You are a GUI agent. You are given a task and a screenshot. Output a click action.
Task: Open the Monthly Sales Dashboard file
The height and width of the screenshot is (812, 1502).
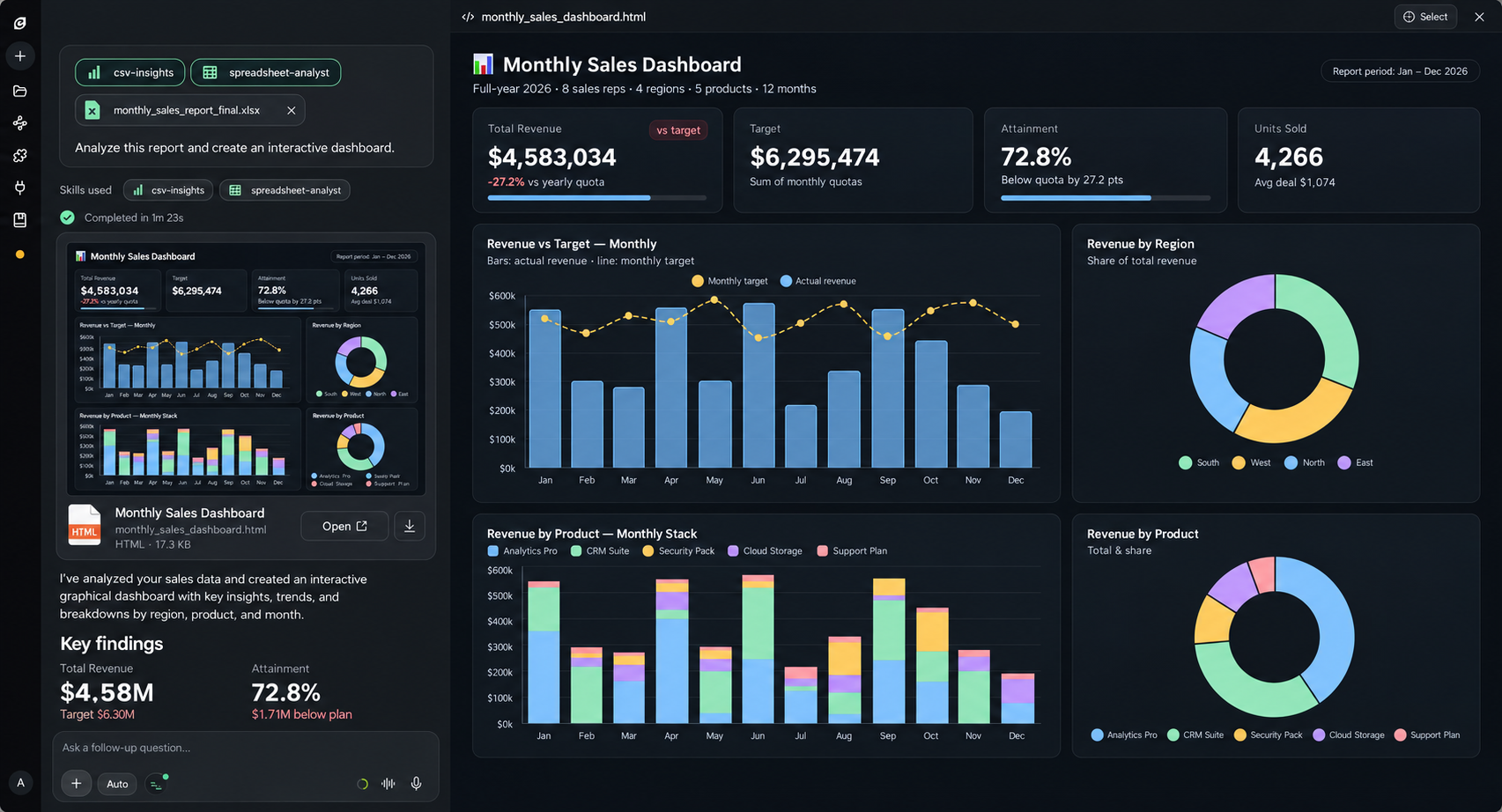coord(344,526)
